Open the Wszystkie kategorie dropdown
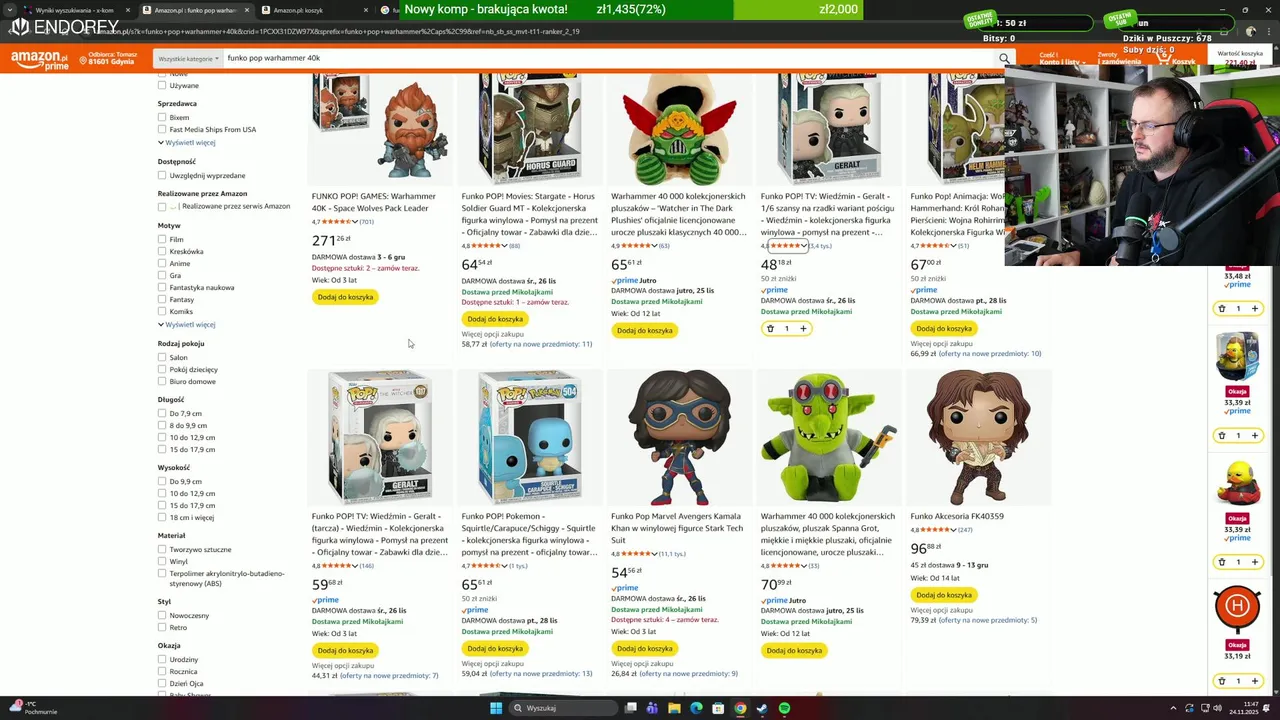This screenshot has width=1280, height=720. (x=188, y=59)
